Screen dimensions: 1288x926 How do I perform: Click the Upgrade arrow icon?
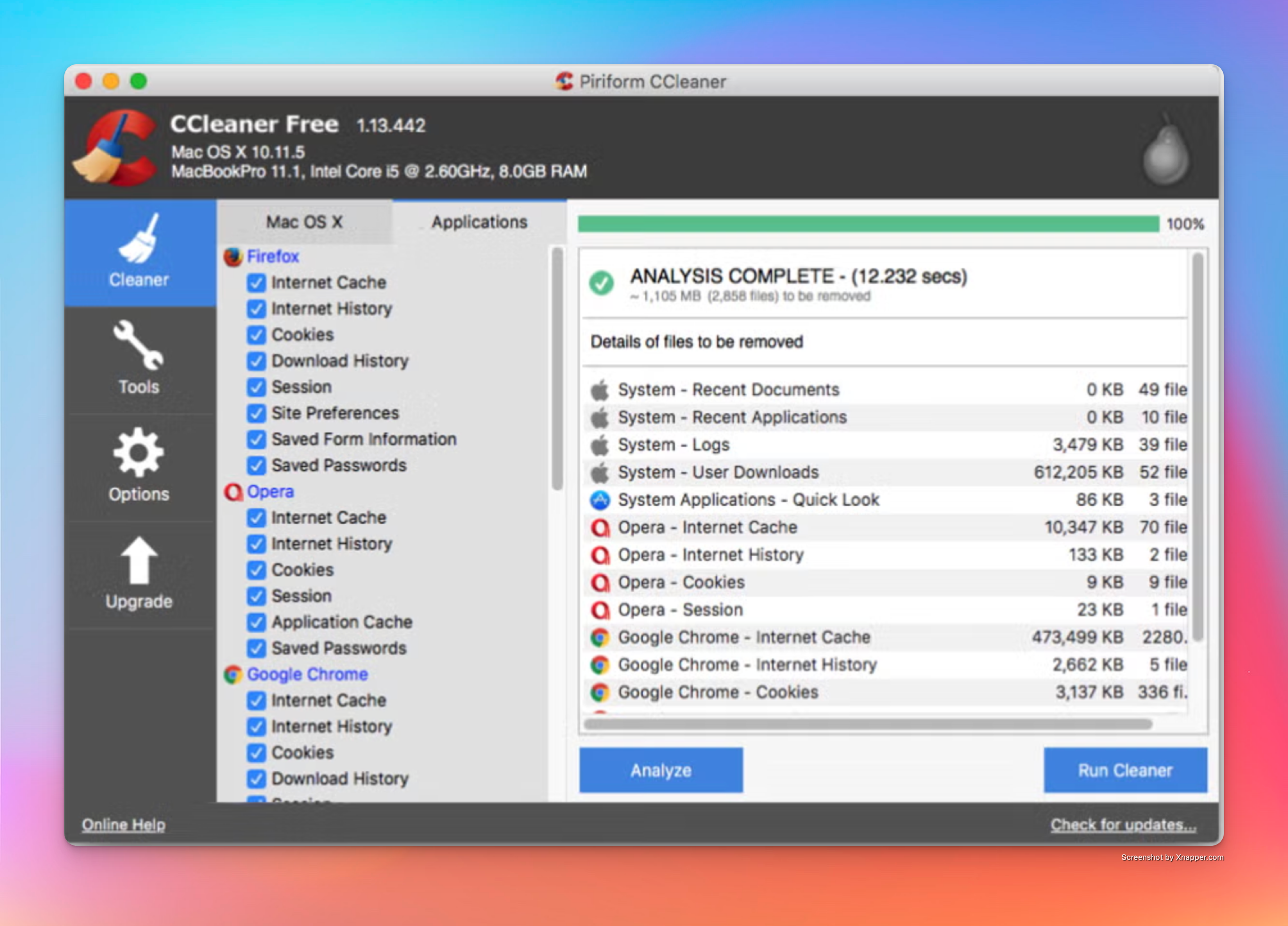pos(139,560)
